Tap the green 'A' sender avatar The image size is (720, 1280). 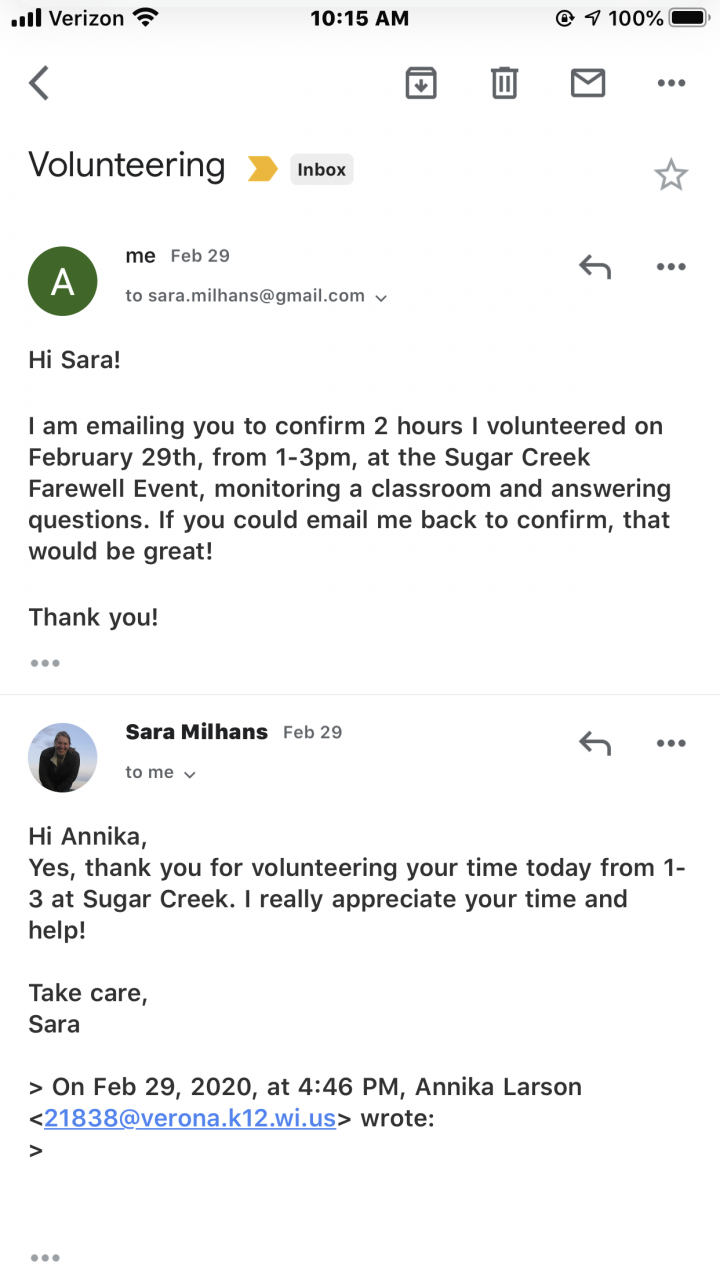tap(62, 282)
